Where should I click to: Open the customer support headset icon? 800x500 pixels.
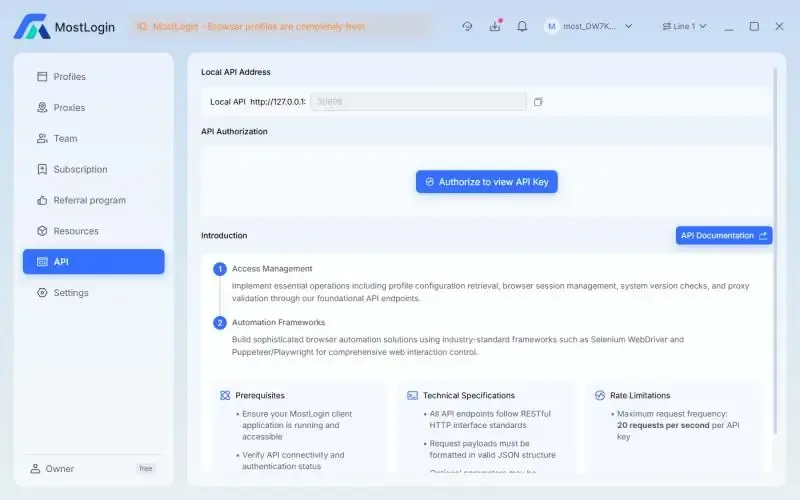[467, 26]
